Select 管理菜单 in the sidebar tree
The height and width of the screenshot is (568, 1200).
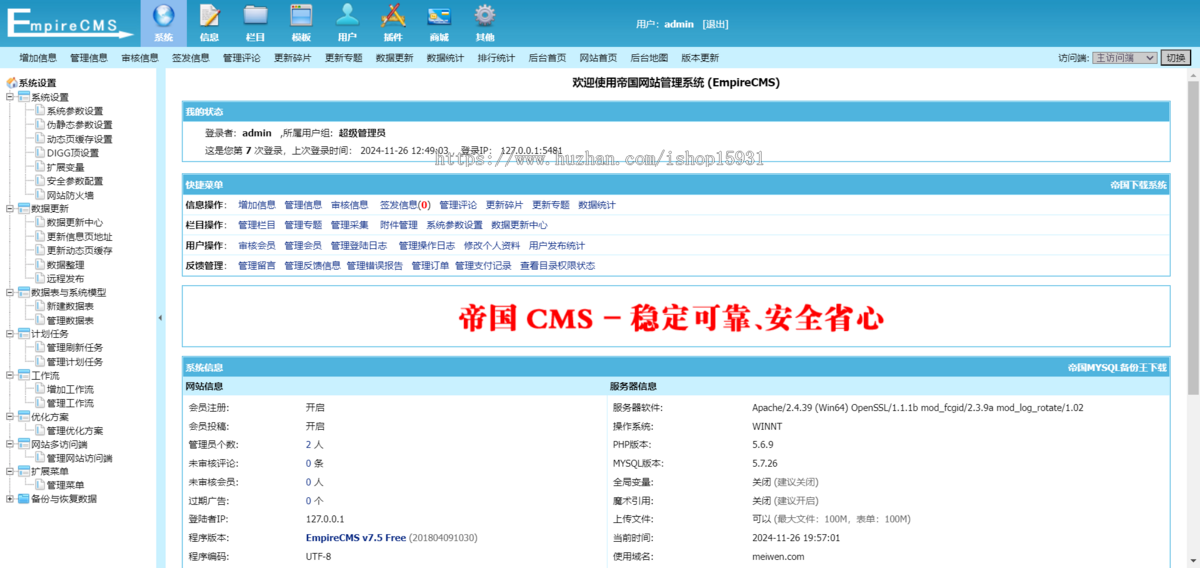66,485
